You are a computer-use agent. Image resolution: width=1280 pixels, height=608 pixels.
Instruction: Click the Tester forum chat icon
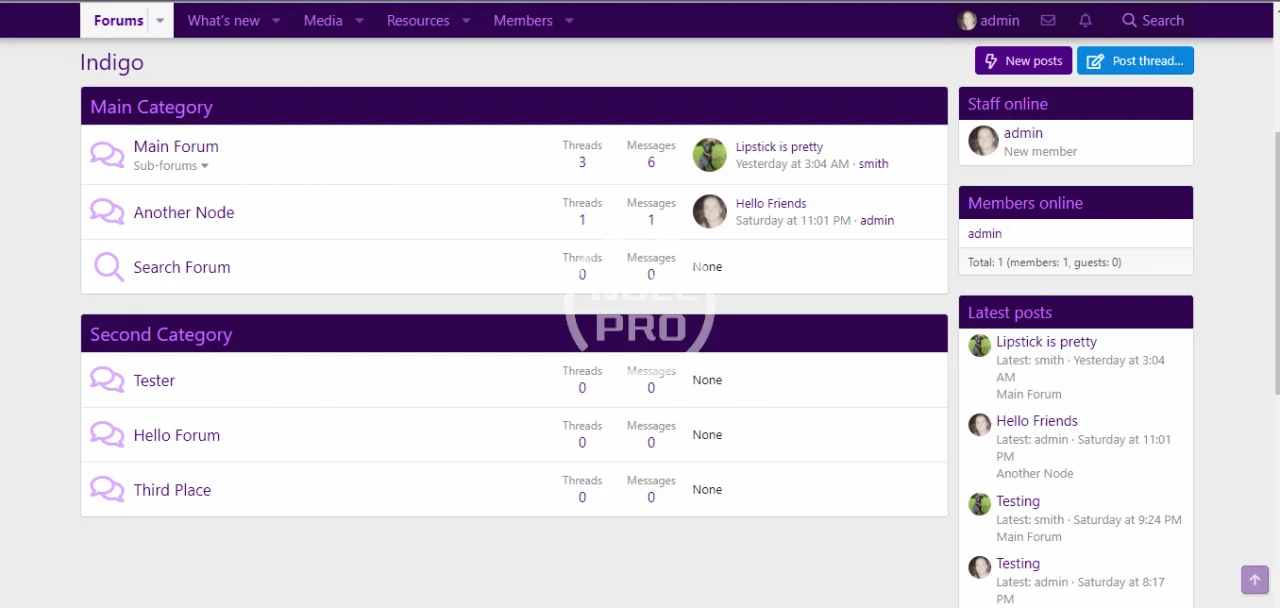107,379
